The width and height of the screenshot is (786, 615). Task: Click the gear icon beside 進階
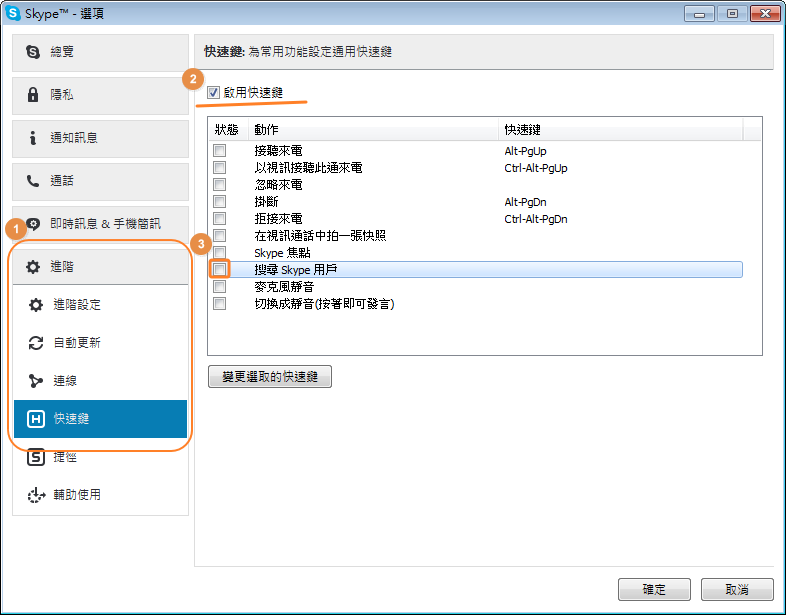(33, 267)
